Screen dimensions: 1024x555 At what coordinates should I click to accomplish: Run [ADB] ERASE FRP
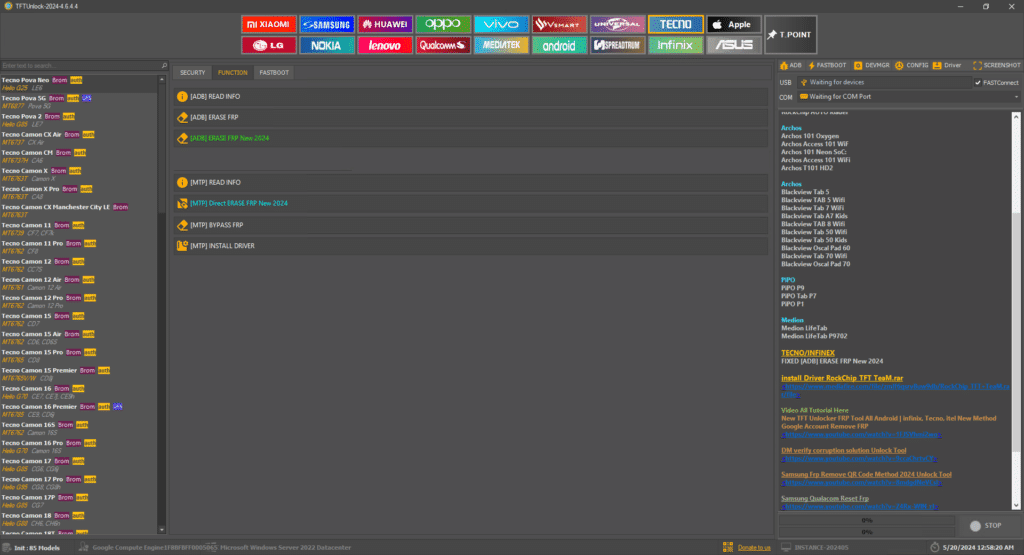click(472, 118)
